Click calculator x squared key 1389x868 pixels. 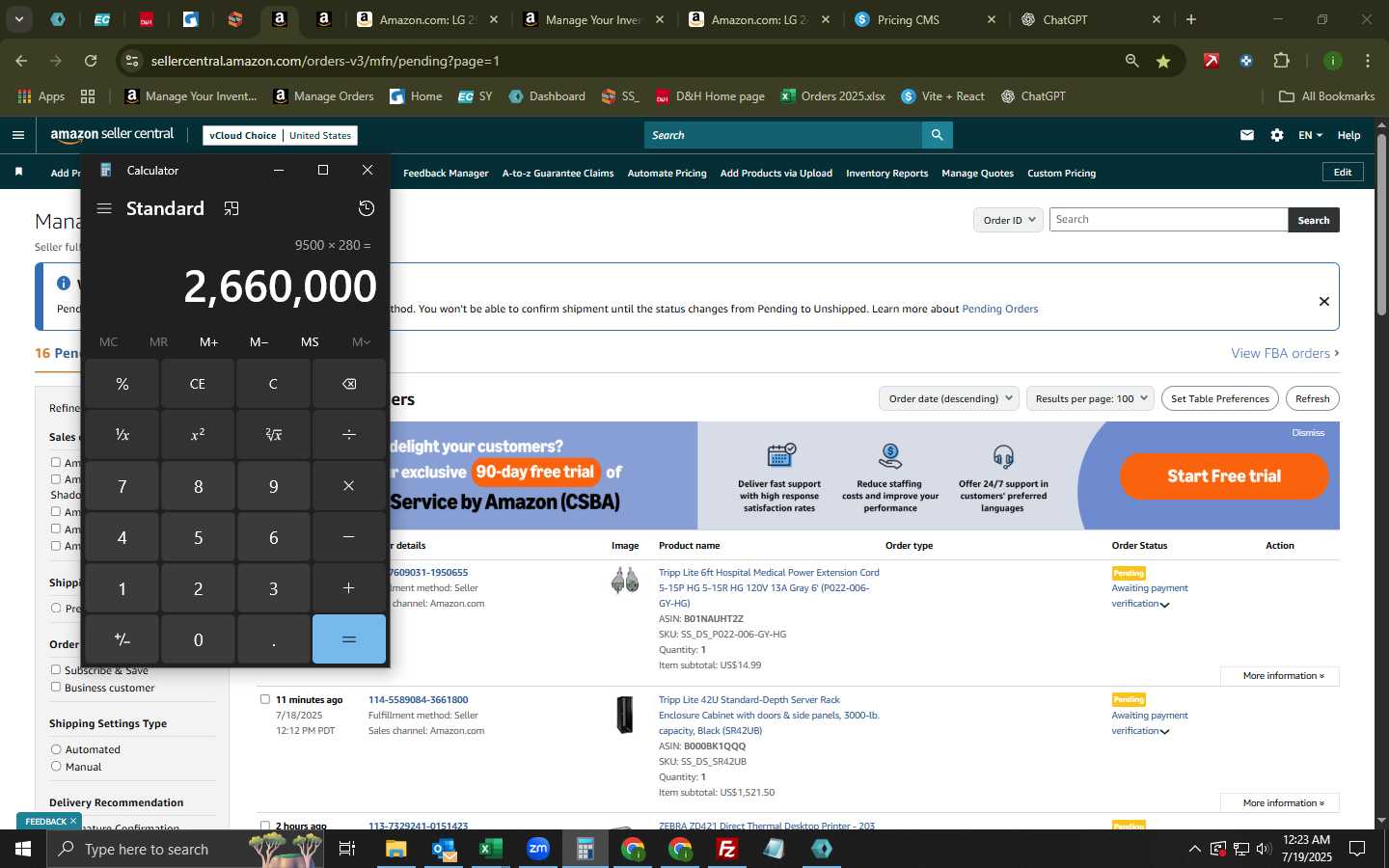point(198,435)
